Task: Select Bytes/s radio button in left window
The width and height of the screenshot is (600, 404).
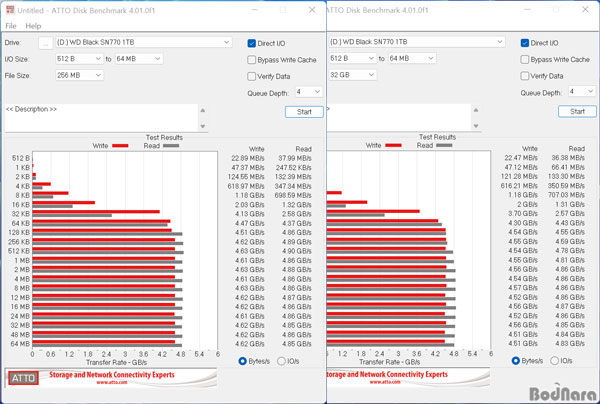Action: (x=242, y=361)
